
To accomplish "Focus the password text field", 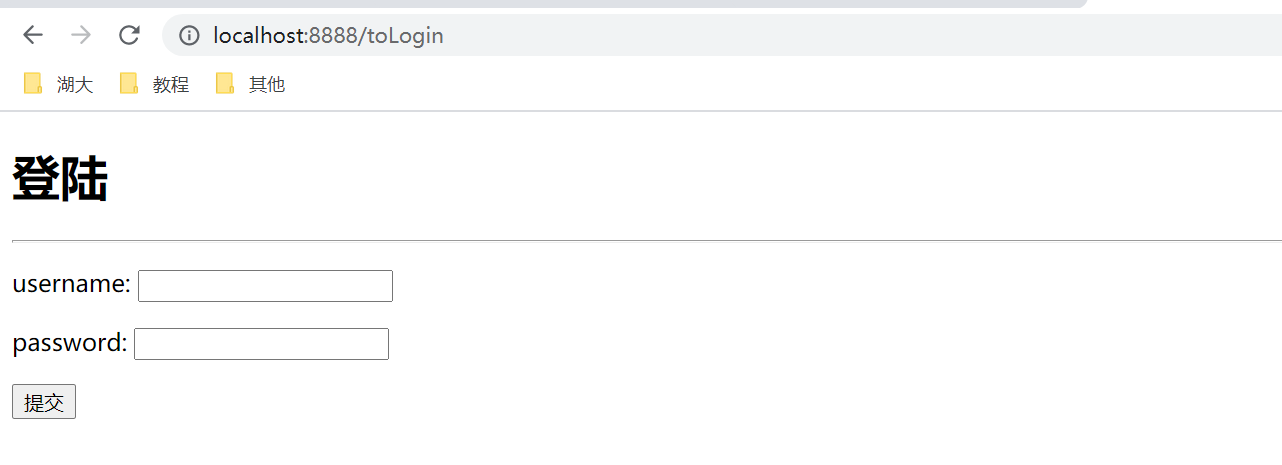I will [261, 344].
